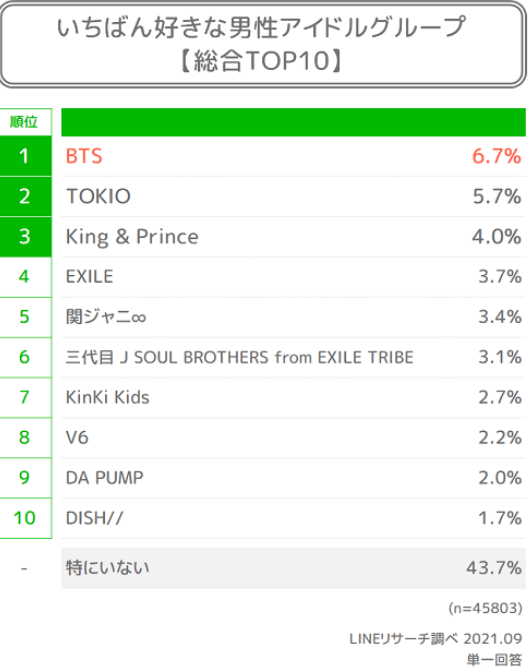Select rank number 3 green cell
The height and width of the screenshot is (671, 529).
coord(26,237)
